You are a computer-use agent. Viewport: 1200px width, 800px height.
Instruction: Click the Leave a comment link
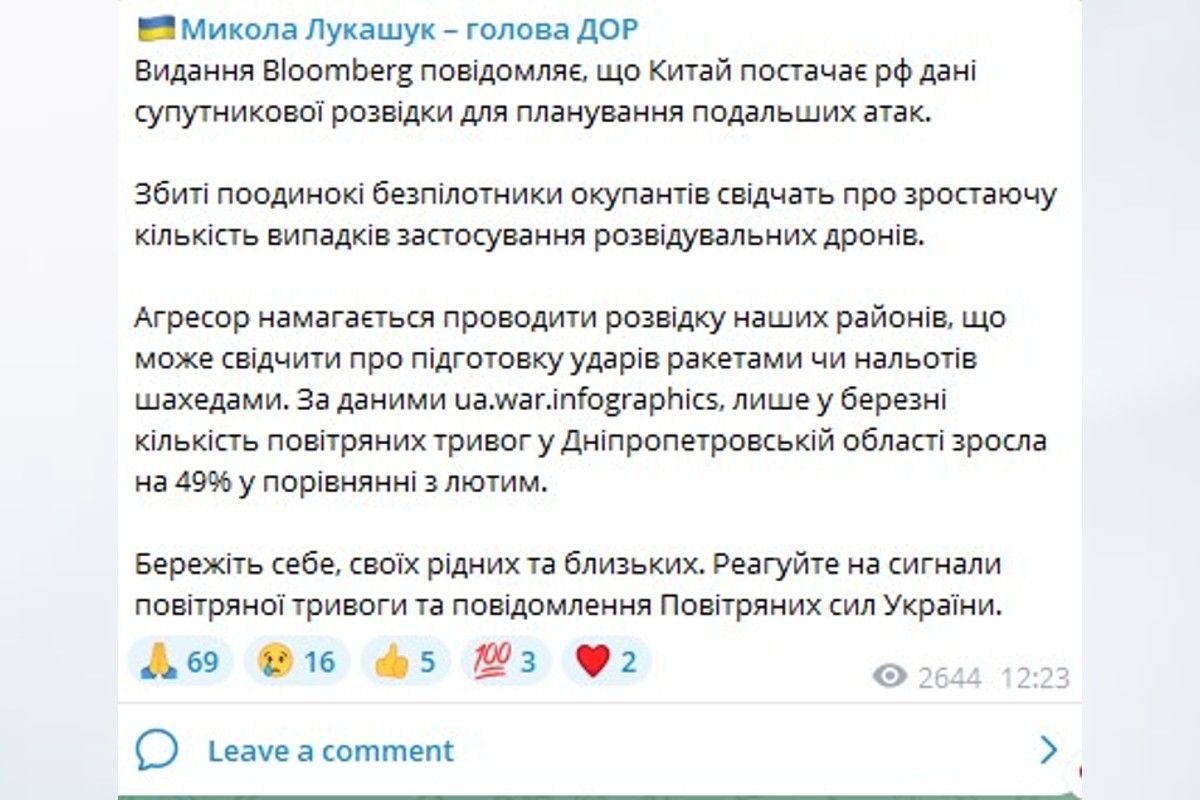[331, 750]
